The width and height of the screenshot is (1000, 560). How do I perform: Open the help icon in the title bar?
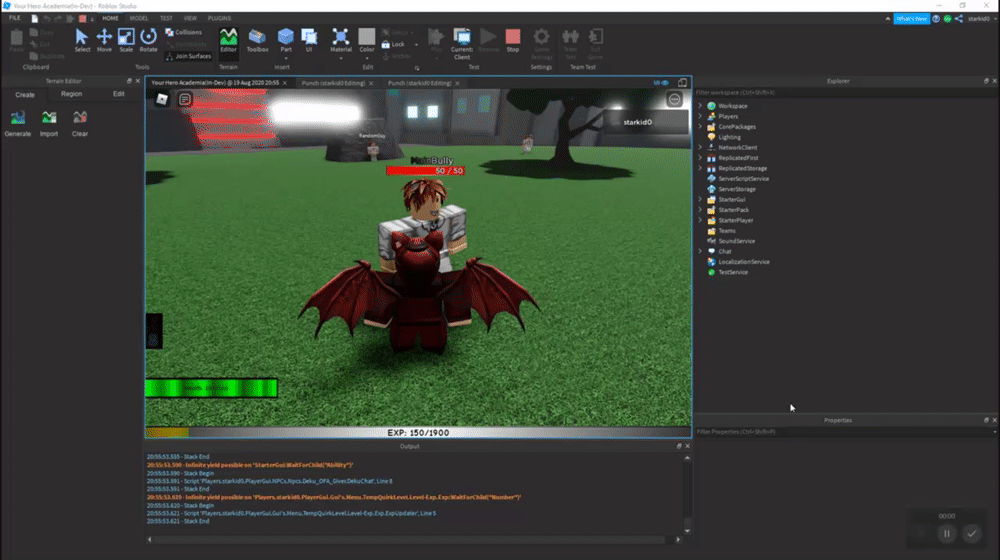pyautogui.click(x=936, y=18)
